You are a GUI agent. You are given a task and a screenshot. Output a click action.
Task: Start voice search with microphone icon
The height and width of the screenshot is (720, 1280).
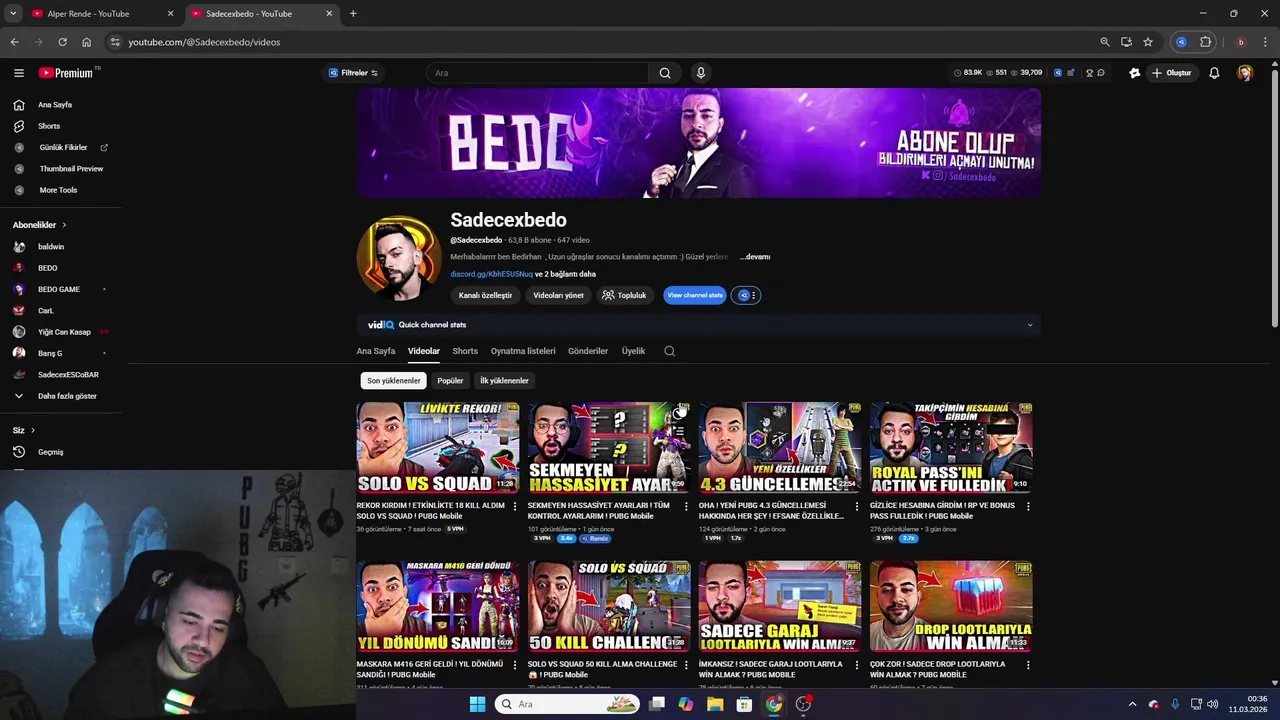[x=700, y=73]
